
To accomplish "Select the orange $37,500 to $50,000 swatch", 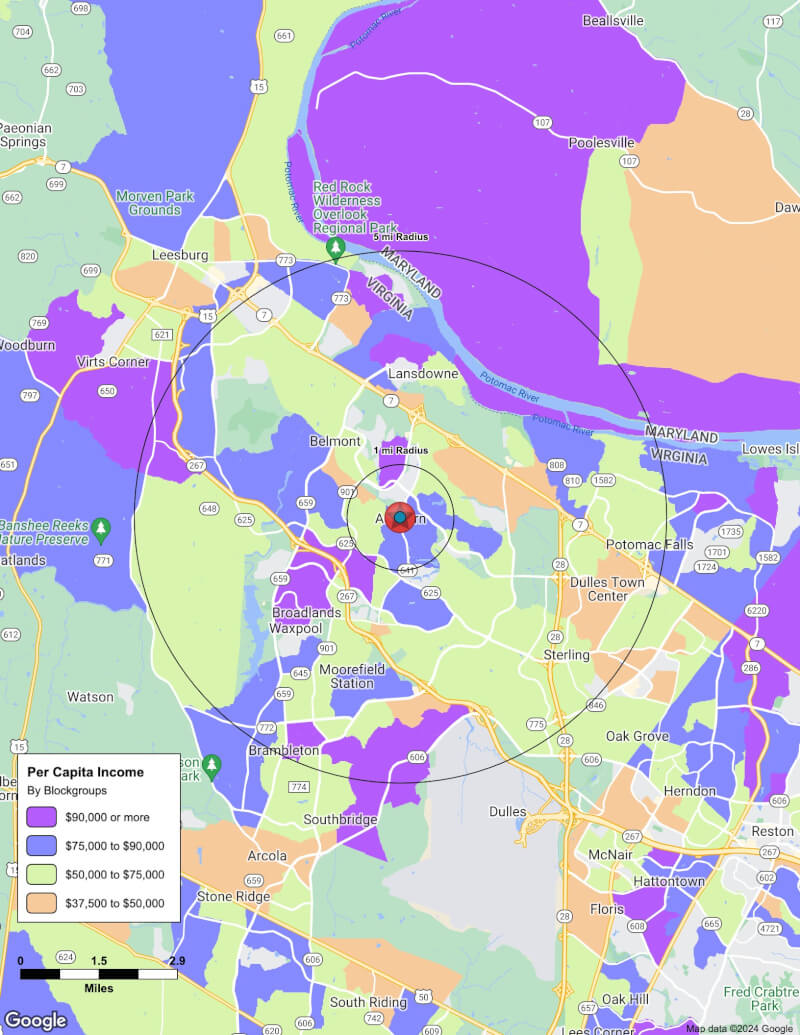I will click(x=41, y=903).
